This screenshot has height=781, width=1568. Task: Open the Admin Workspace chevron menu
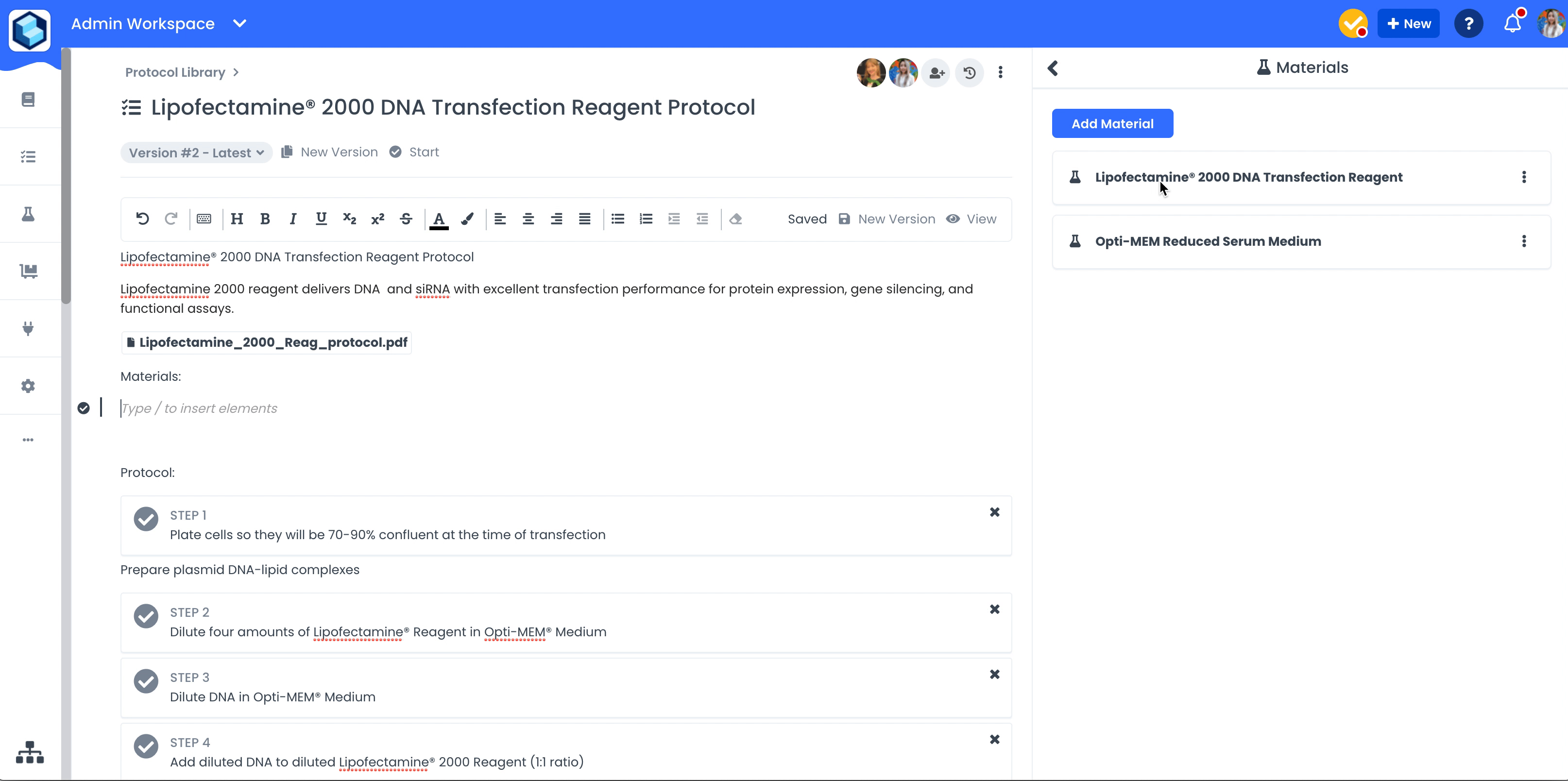coord(240,24)
